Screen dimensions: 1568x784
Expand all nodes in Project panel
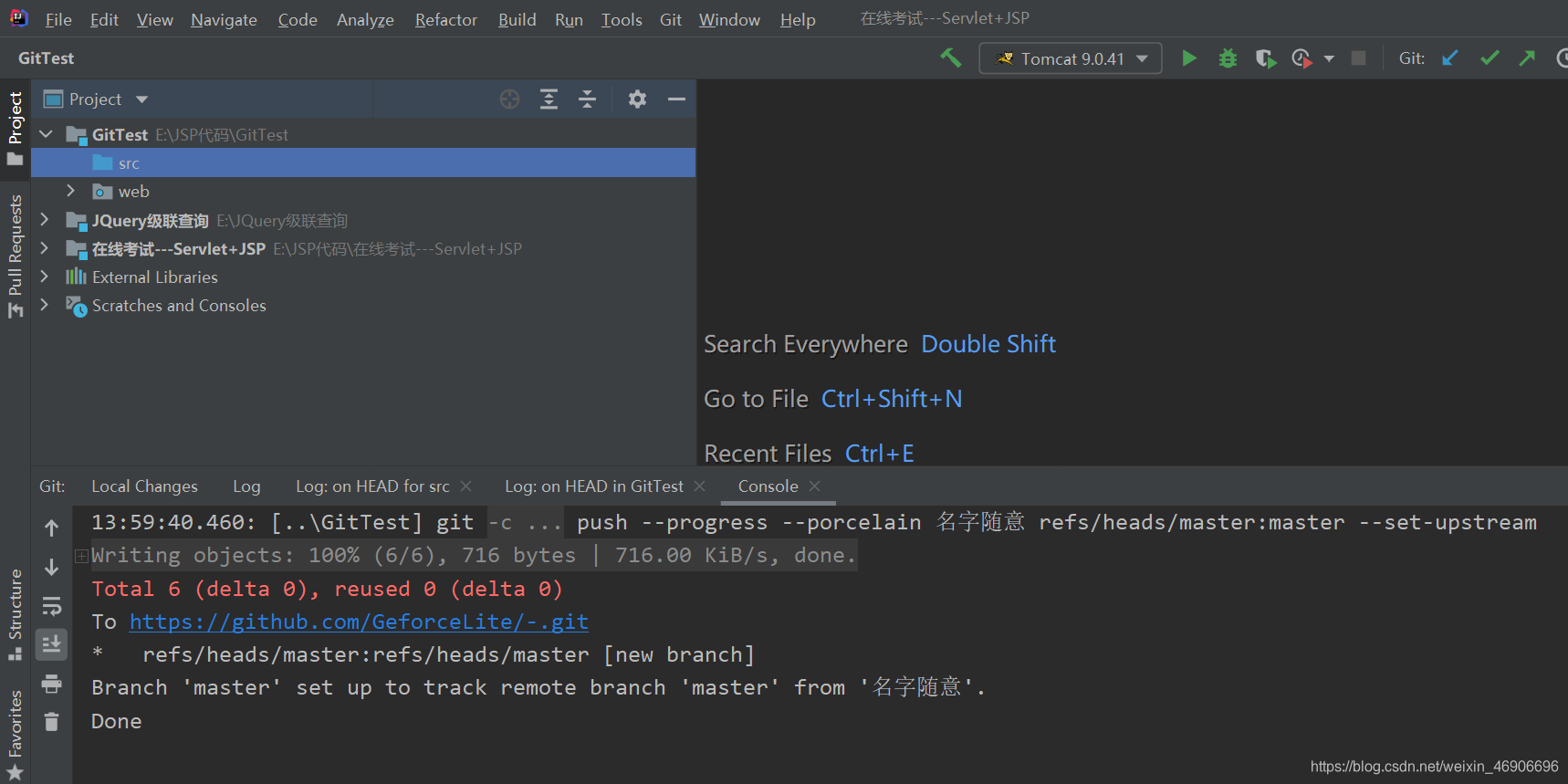[549, 99]
